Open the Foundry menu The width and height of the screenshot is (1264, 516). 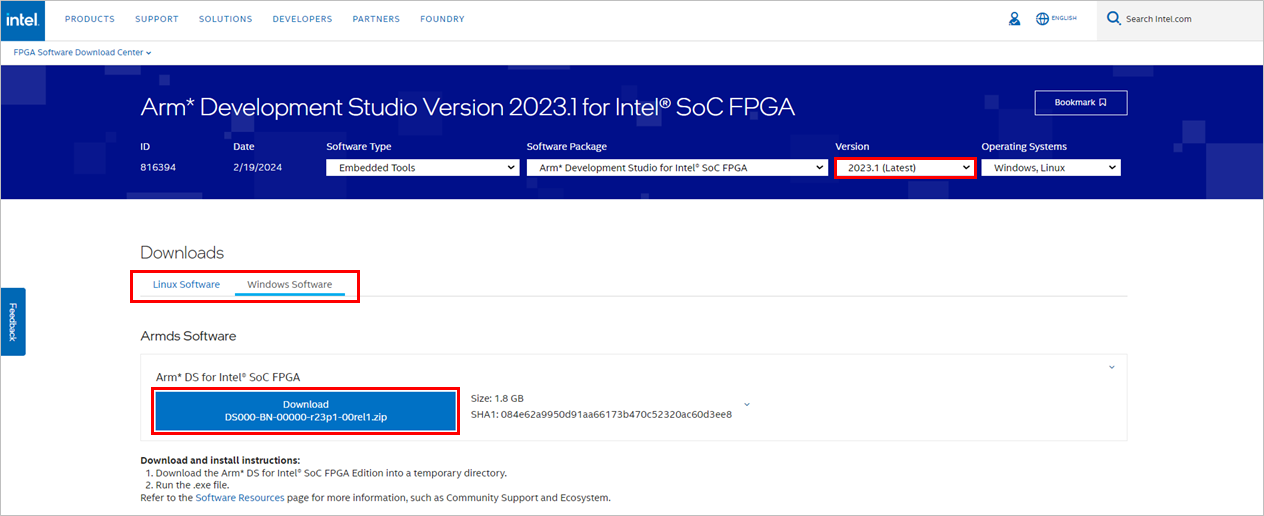(x=442, y=19)
